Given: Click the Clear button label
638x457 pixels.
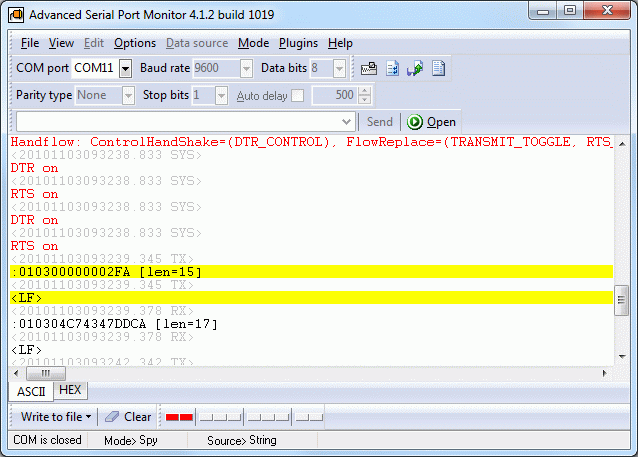Looking at the screenshot, I should pos(138,417).
